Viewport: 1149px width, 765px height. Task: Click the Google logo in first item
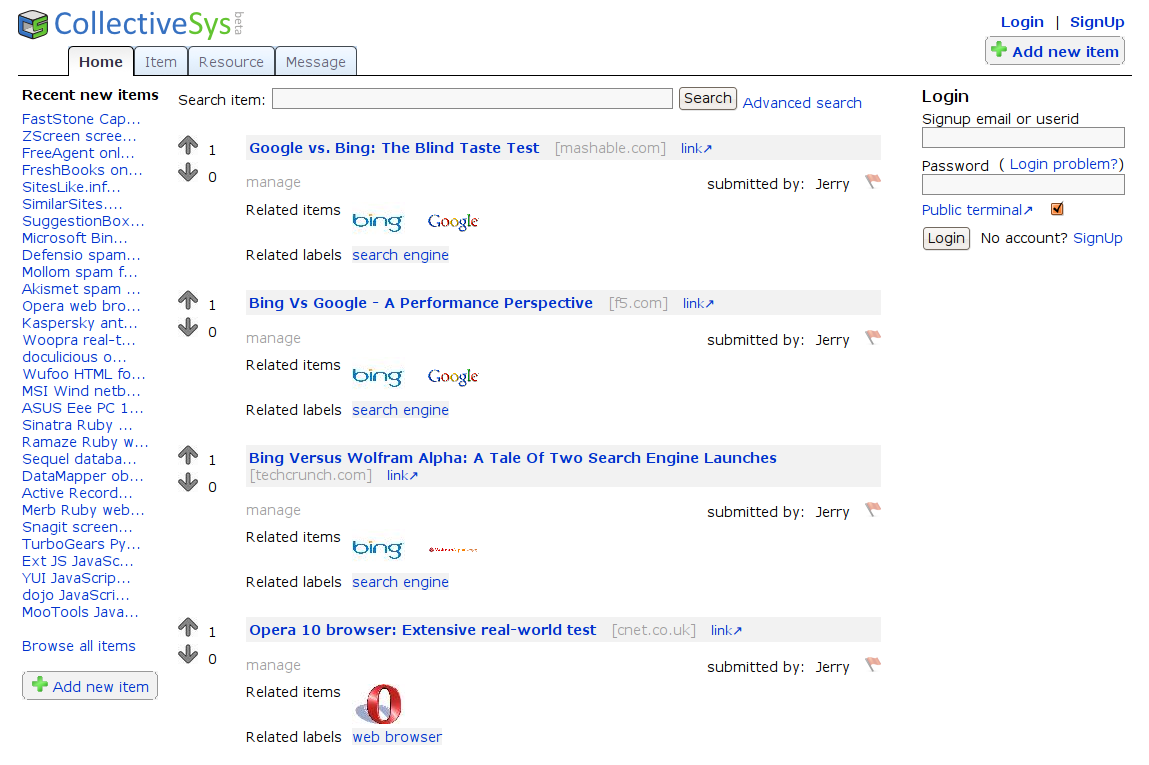point(453,221)
